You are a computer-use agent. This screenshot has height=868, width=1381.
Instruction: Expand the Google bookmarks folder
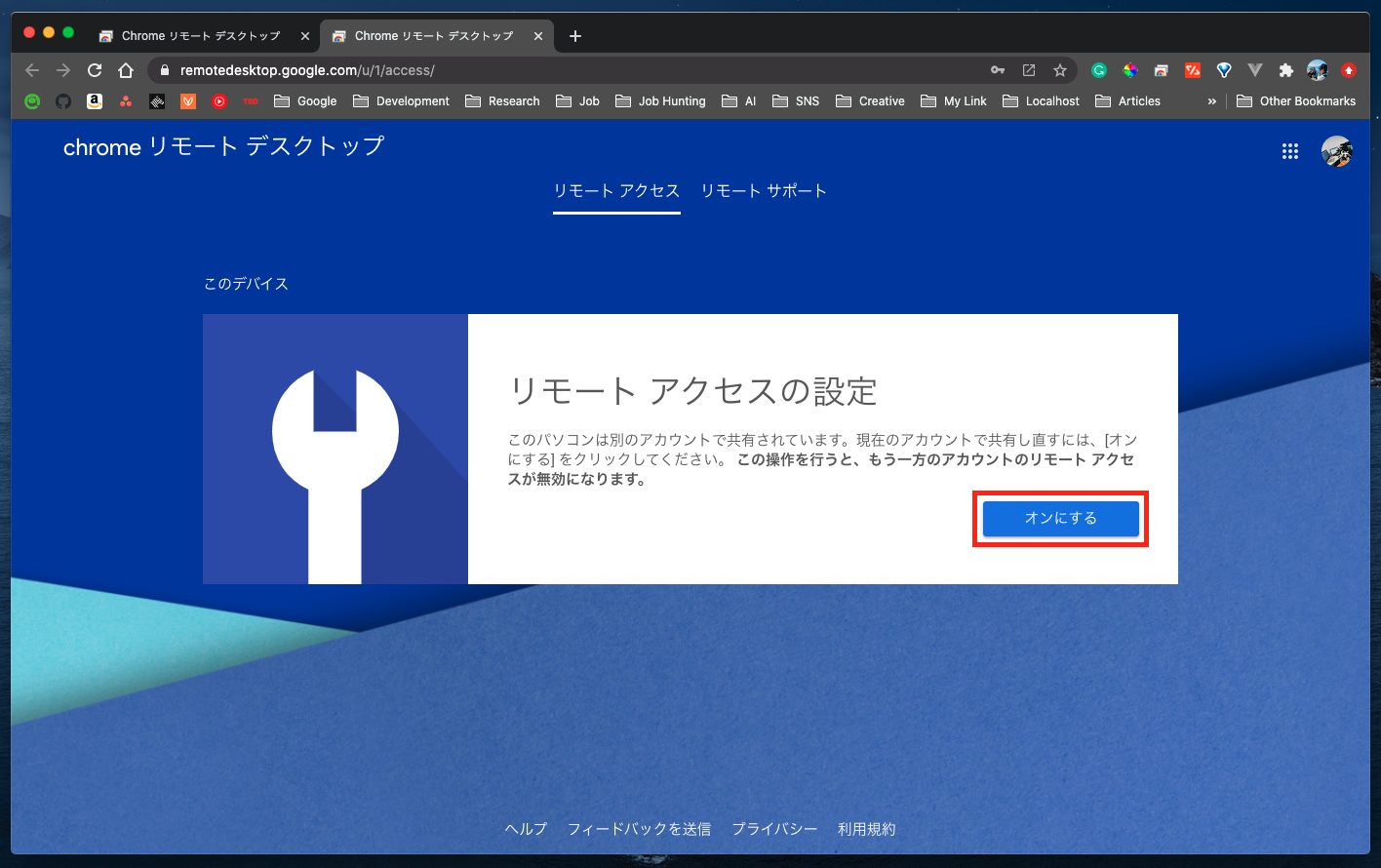[x=305, y=101]
